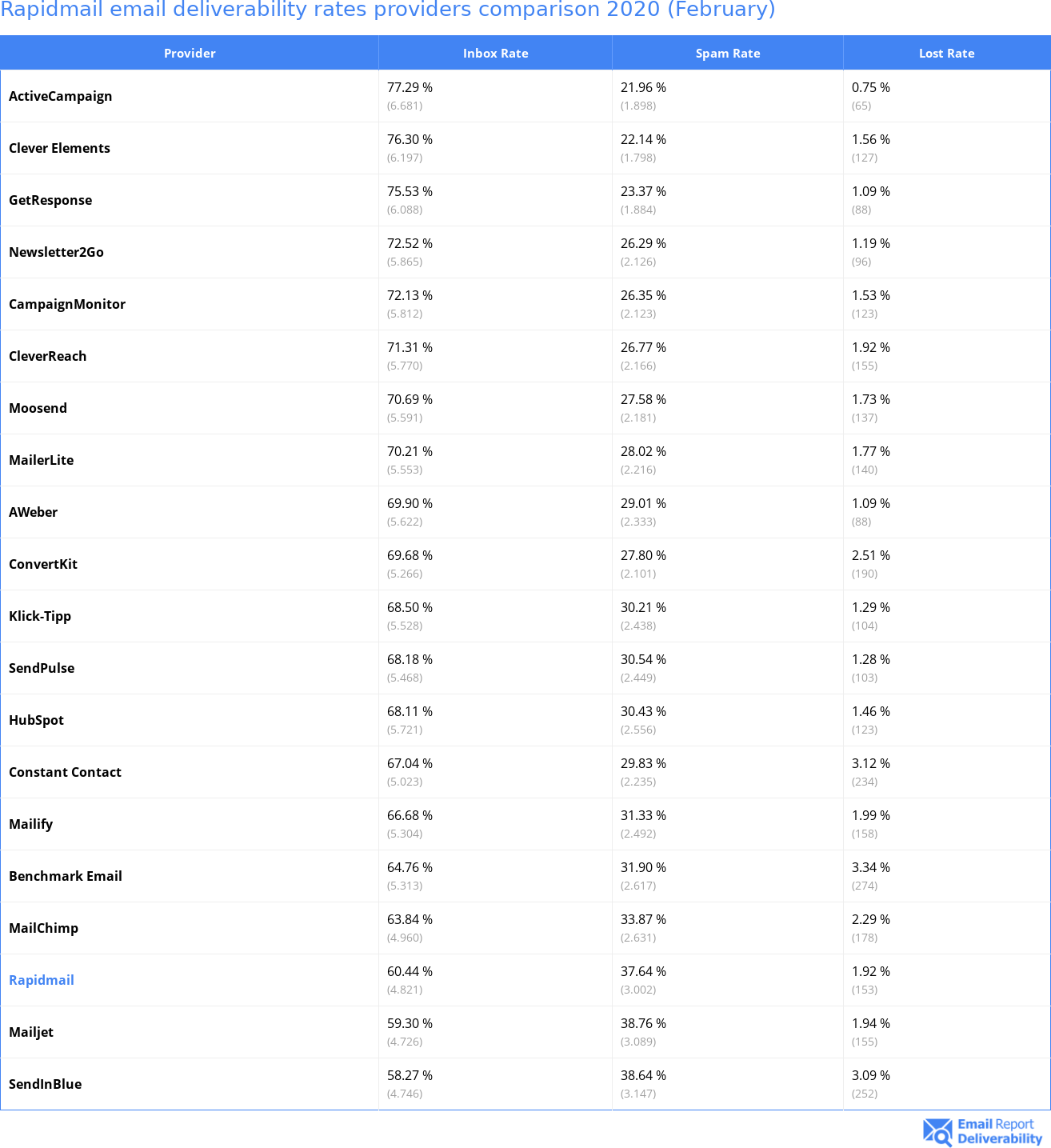
Task: Click the Inbox Rate column header
Action: click(x=495, y=54)
